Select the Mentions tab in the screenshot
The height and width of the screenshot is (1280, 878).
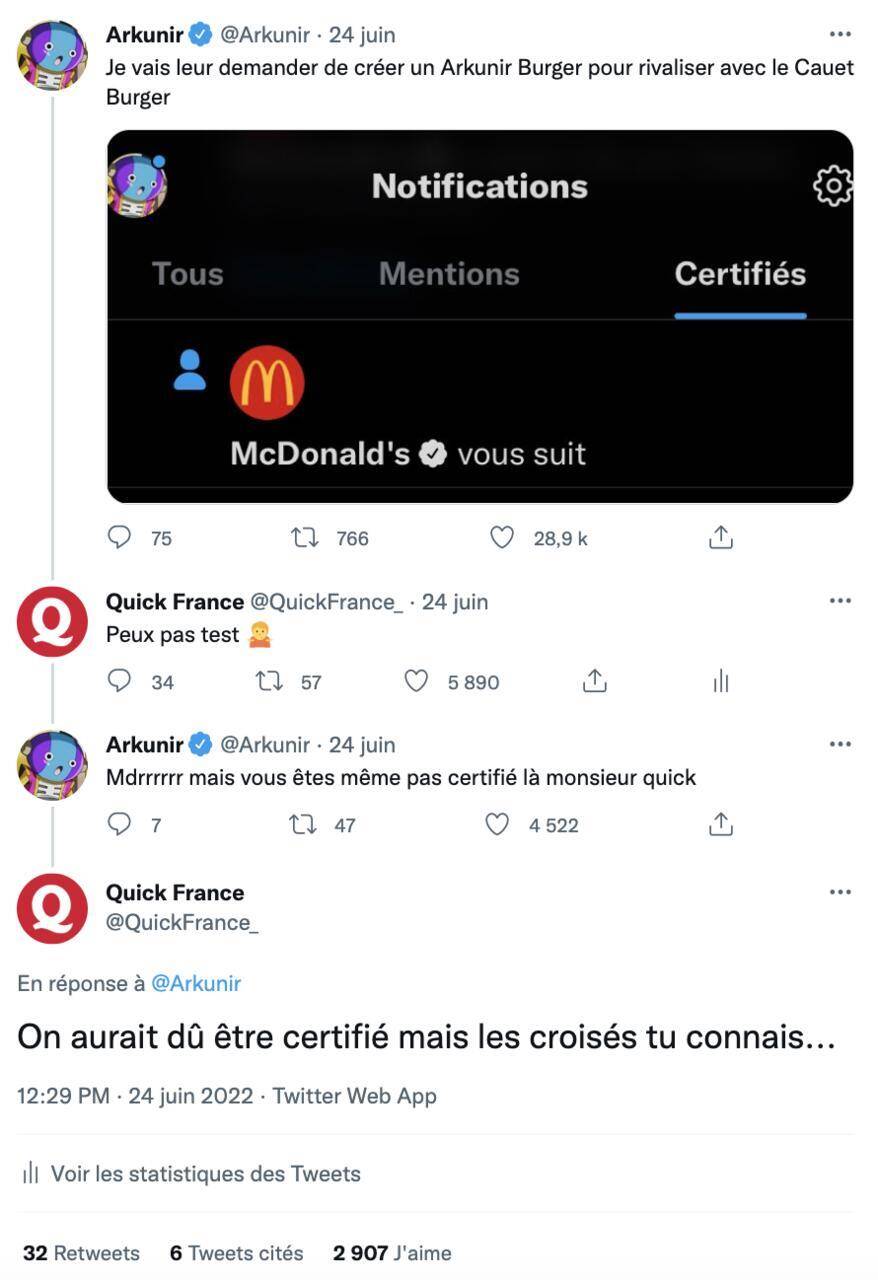click(449, 274)
